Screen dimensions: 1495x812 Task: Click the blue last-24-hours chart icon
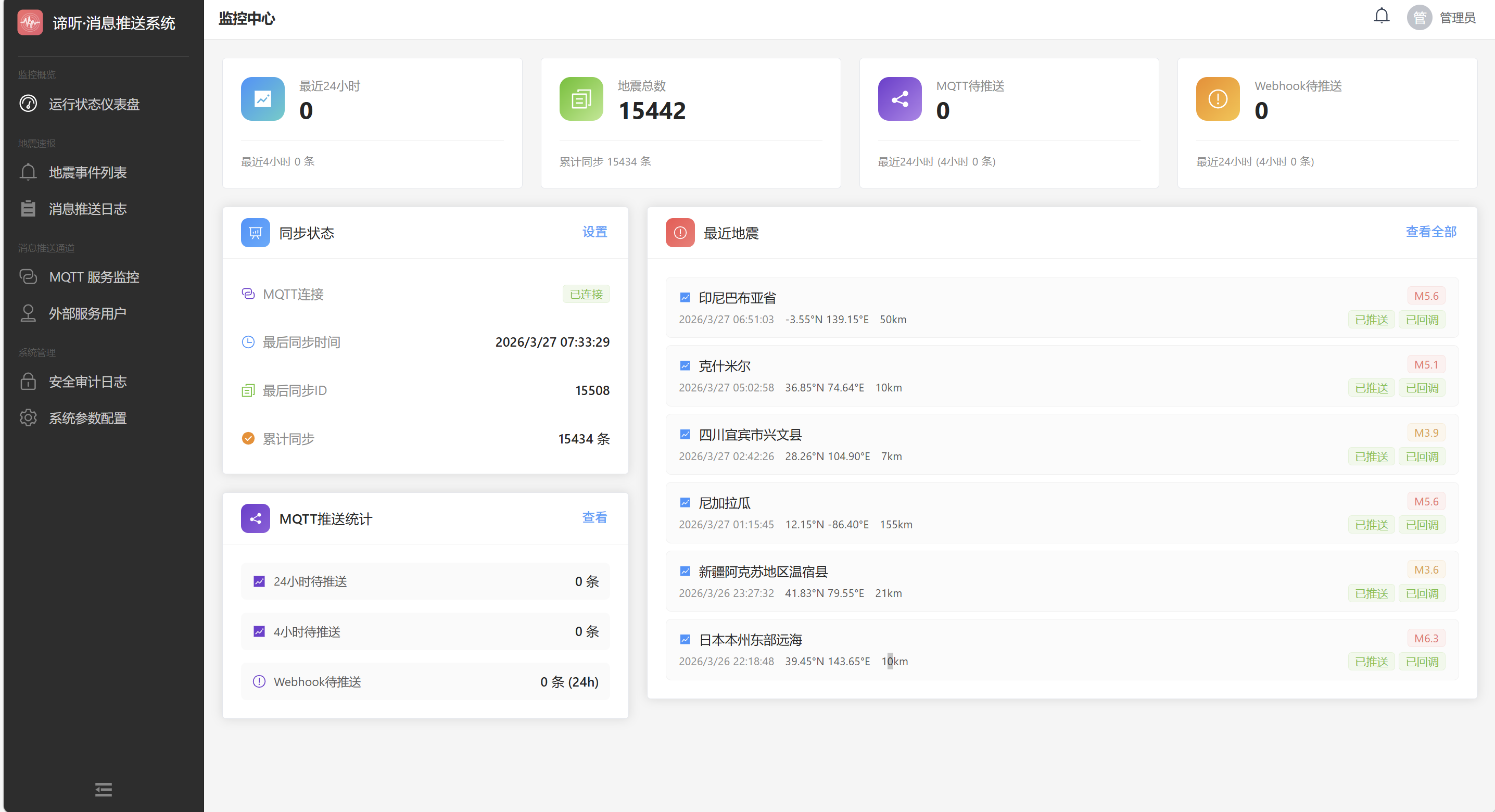point(262,99)
